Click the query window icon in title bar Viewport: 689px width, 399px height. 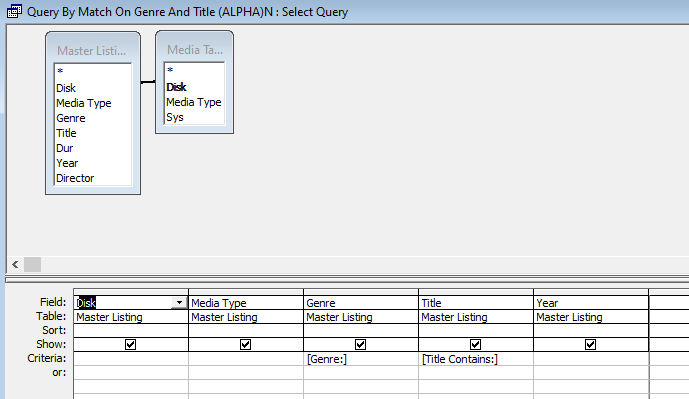tap(14, 11)
